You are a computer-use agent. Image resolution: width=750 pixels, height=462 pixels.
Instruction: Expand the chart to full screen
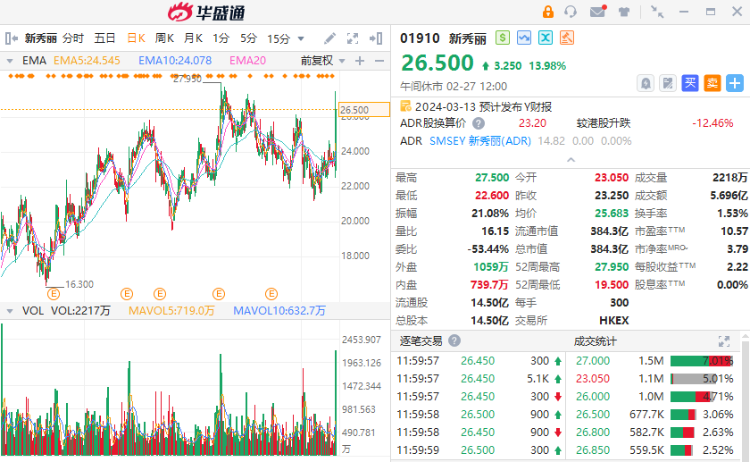pyautogui.click(x=353, y=38)
